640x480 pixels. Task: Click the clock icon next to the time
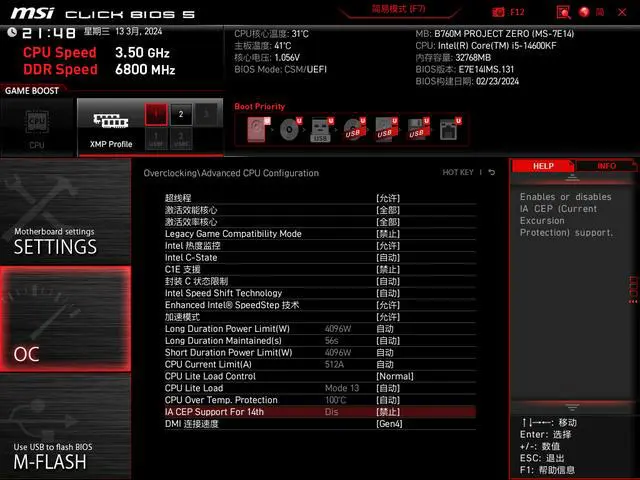point(12,32)
